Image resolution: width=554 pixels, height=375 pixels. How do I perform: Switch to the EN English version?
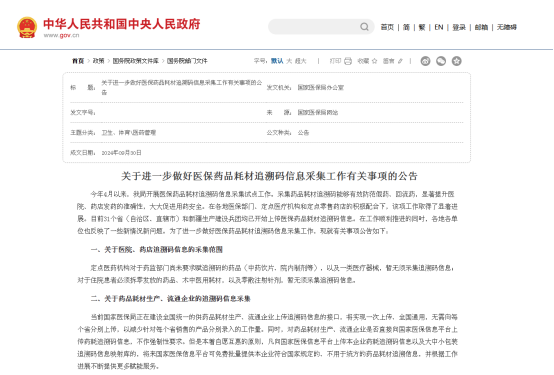439,27
